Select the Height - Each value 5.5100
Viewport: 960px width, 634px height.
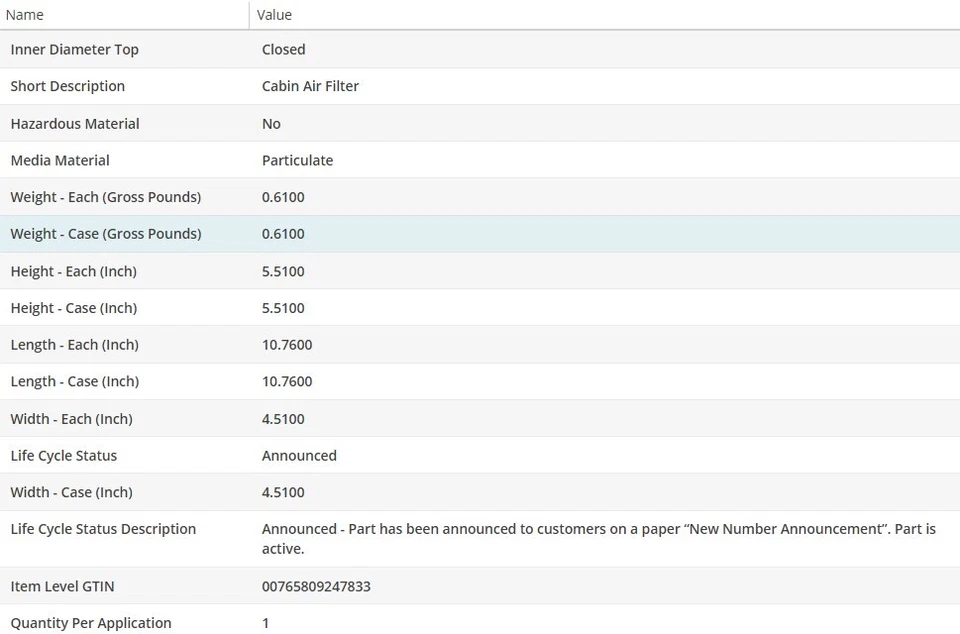coord(283,271)
